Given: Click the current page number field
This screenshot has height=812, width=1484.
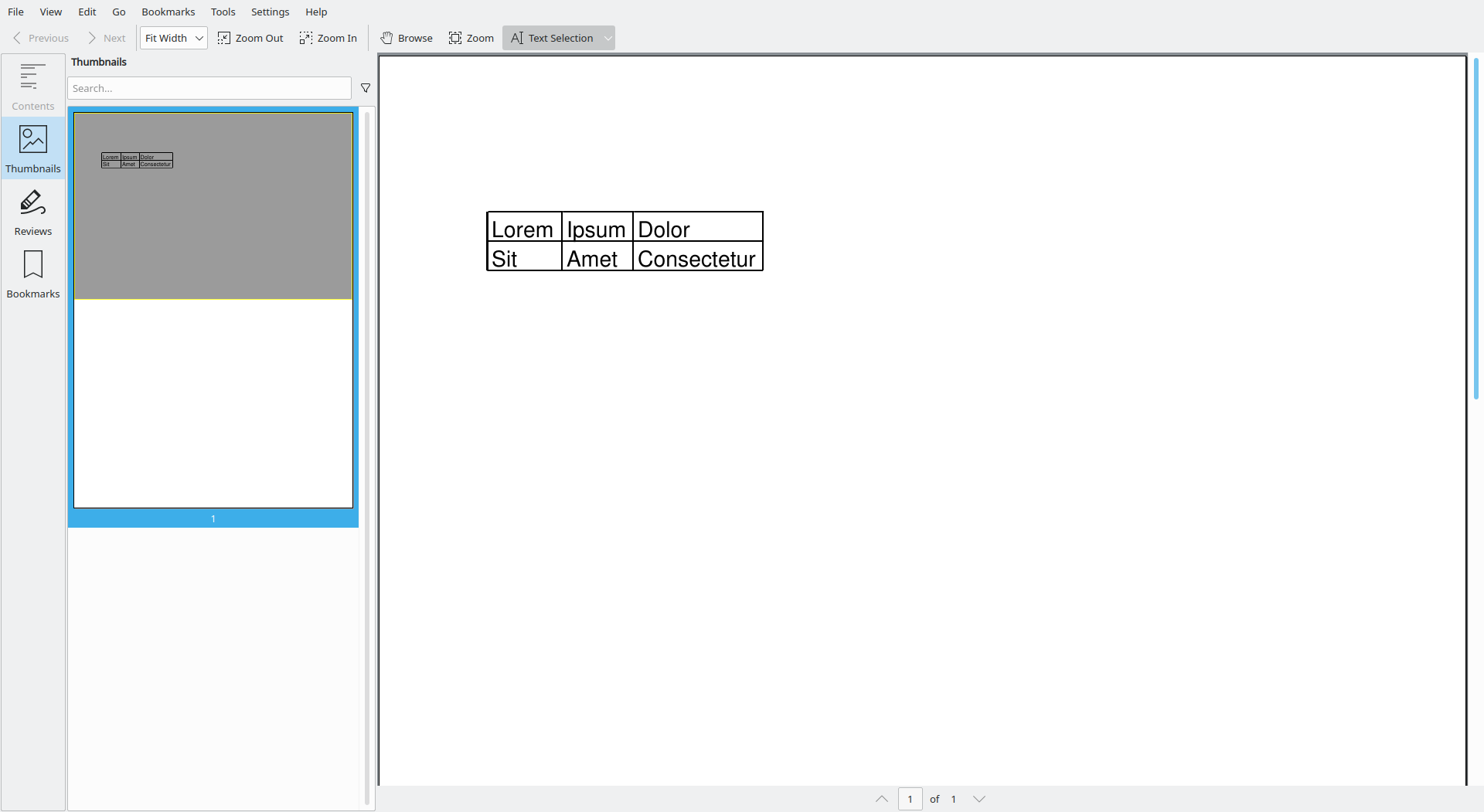Looking at the screenshot, I should tap(910, 799).
